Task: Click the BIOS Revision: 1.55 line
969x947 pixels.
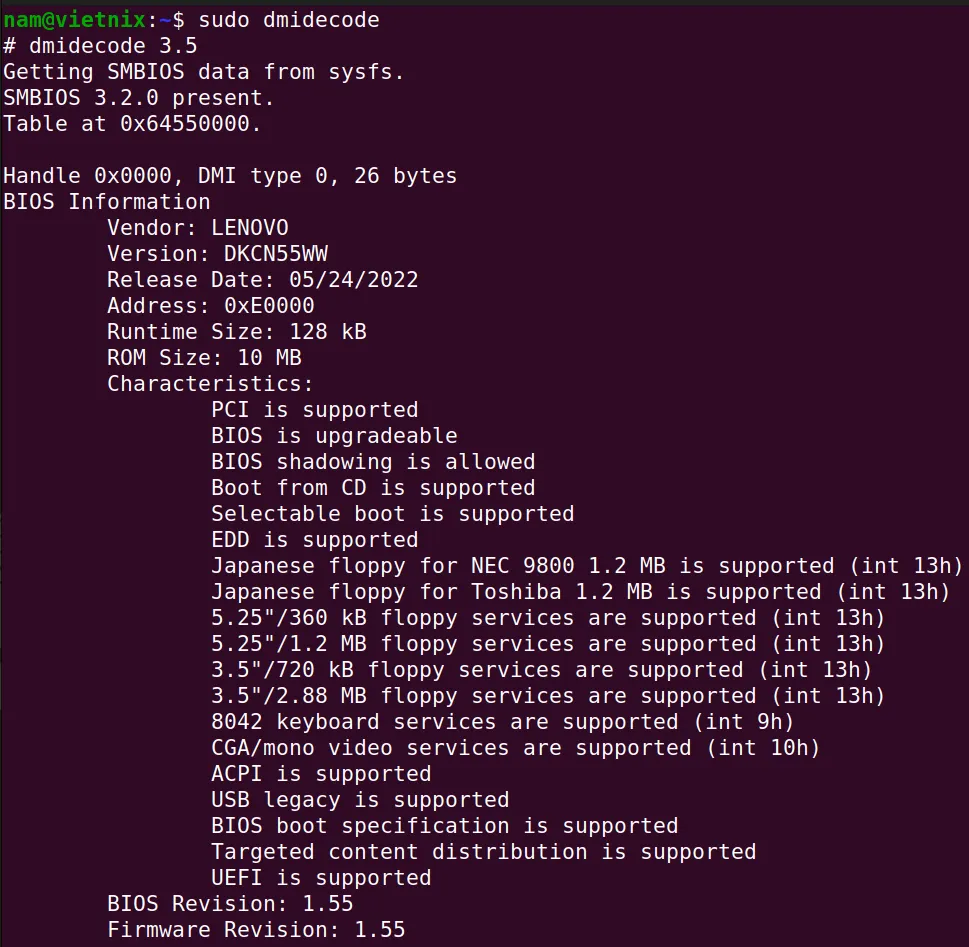Action: [231, 904]
